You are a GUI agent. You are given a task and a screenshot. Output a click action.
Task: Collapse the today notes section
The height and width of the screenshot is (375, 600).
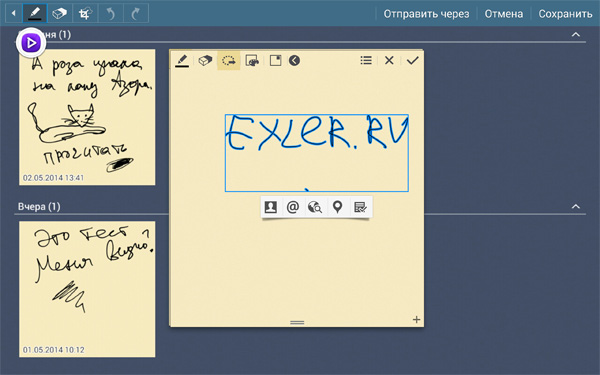[x=576, y=34]
